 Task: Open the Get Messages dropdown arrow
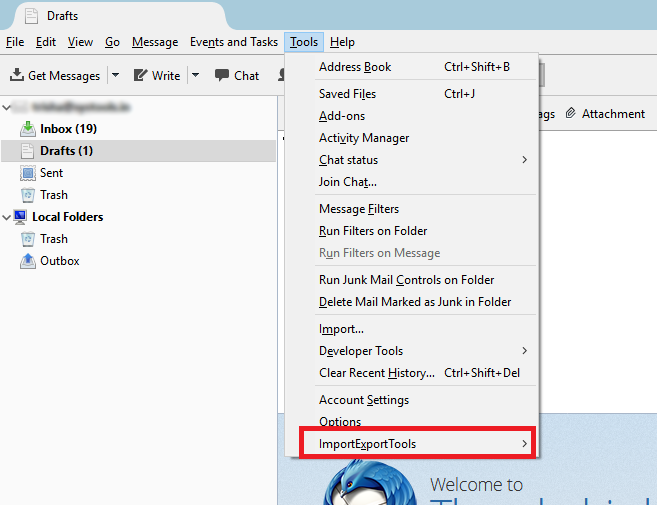click(116, 75)
